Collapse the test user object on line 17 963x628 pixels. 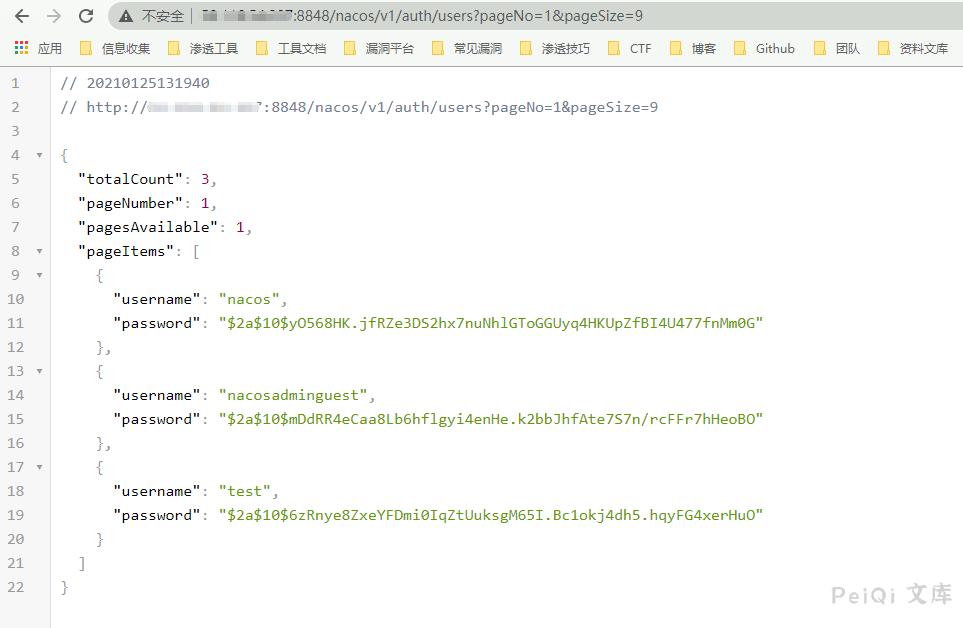point(39,467)
